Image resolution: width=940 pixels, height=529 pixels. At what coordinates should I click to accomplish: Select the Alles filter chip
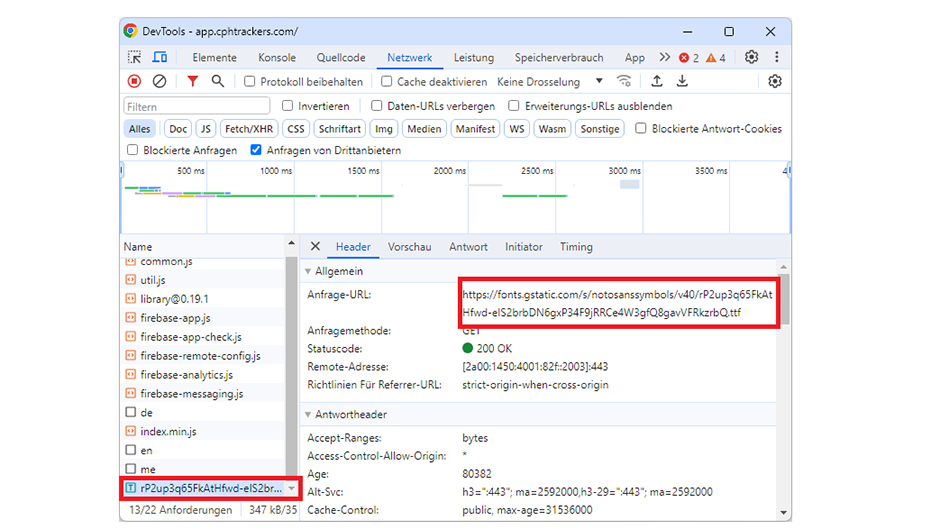(139, 128)
